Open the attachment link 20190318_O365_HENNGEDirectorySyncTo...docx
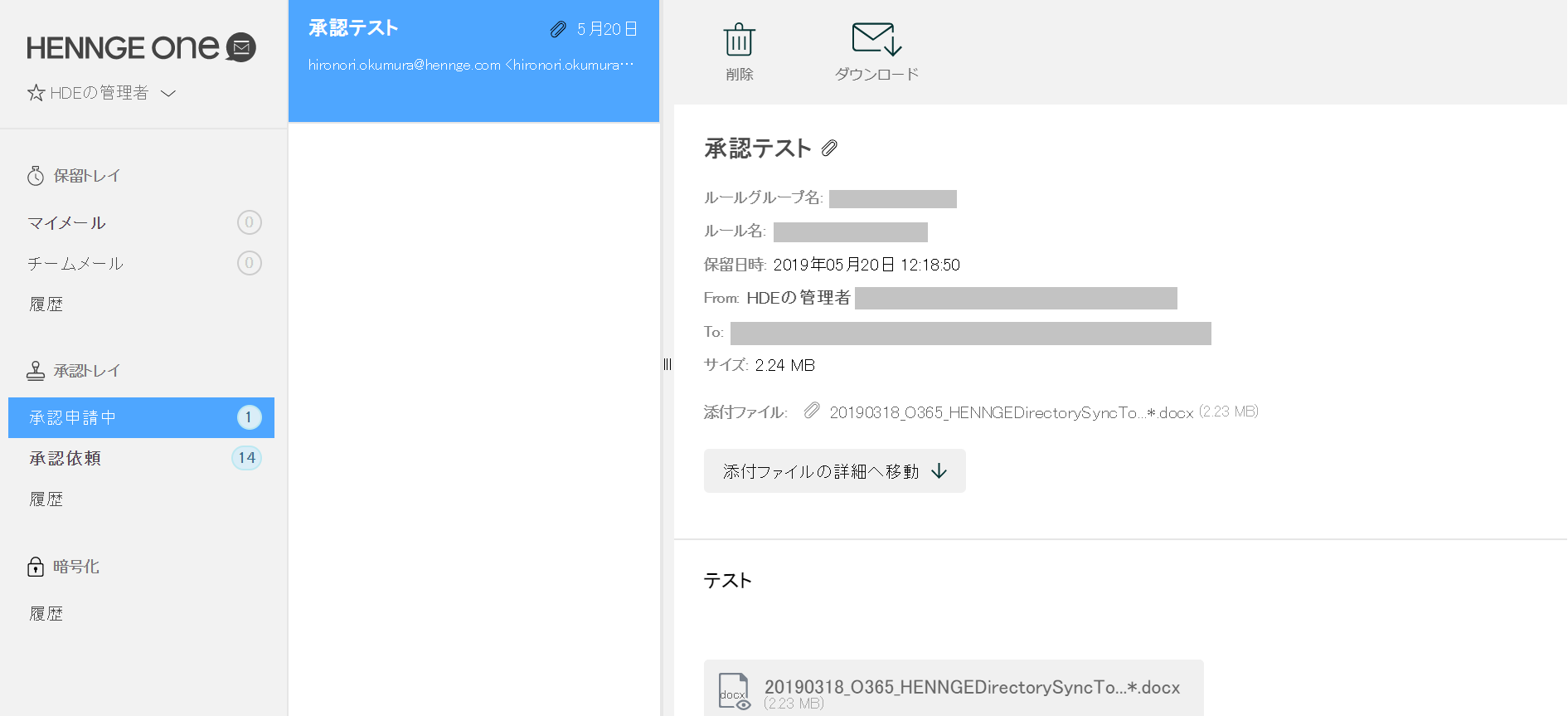 pyautogui.click(x=1012, y=412)
